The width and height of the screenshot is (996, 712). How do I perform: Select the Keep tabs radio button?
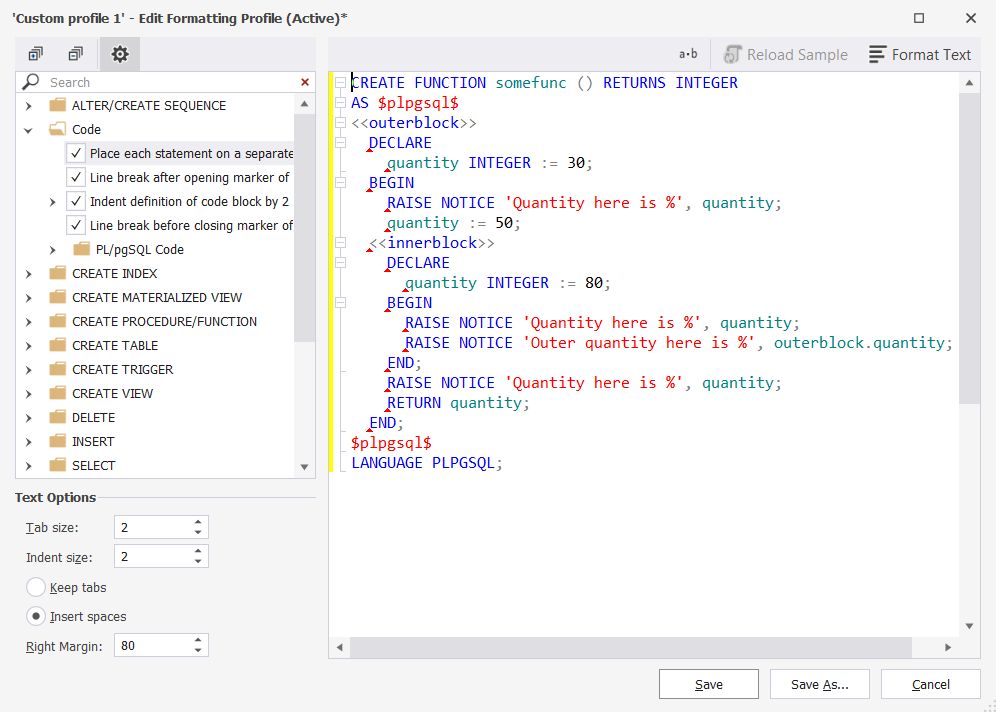pos(36,588)
